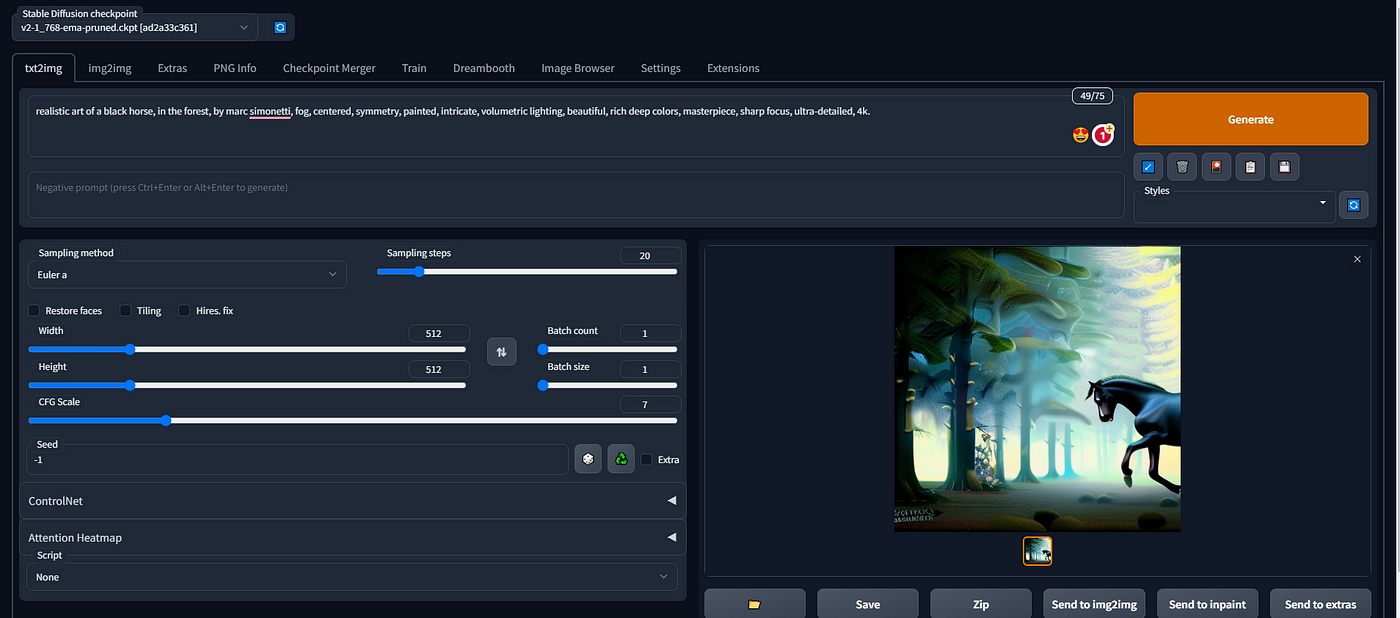The width and height of the screenshot is (1400, 618).
Task: Open output folder with folder icon
Action: click(755, 604)
